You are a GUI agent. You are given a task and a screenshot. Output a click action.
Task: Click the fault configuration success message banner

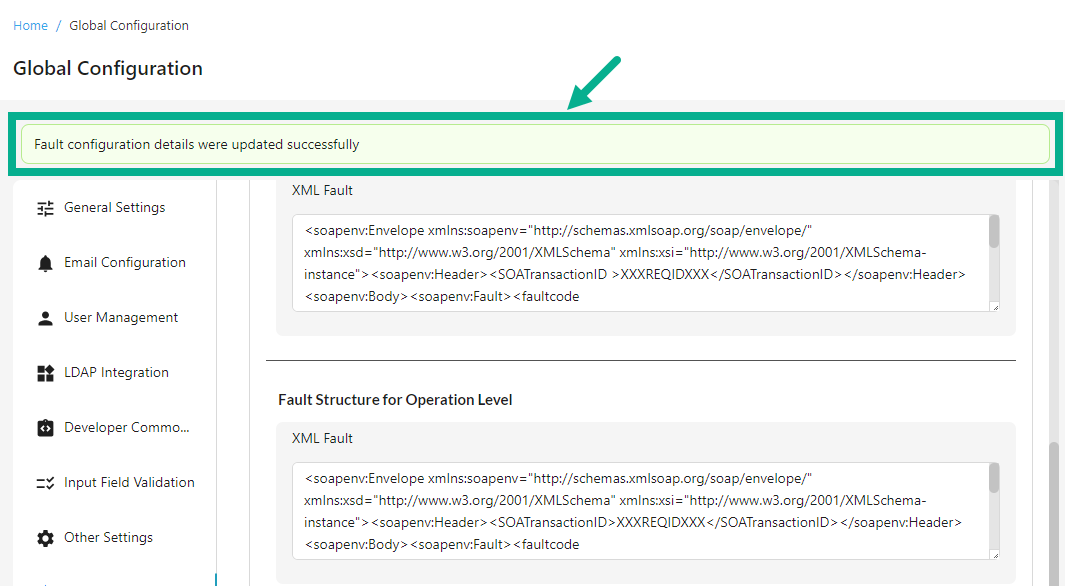pyautogui.click(x=535, y=144)
